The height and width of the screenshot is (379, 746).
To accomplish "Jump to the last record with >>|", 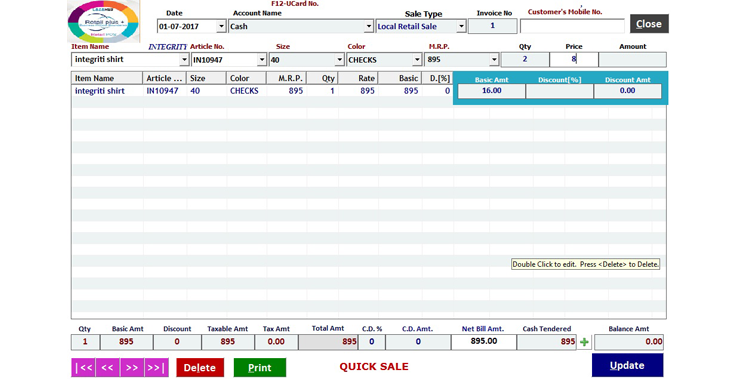I will click(157, 368).
